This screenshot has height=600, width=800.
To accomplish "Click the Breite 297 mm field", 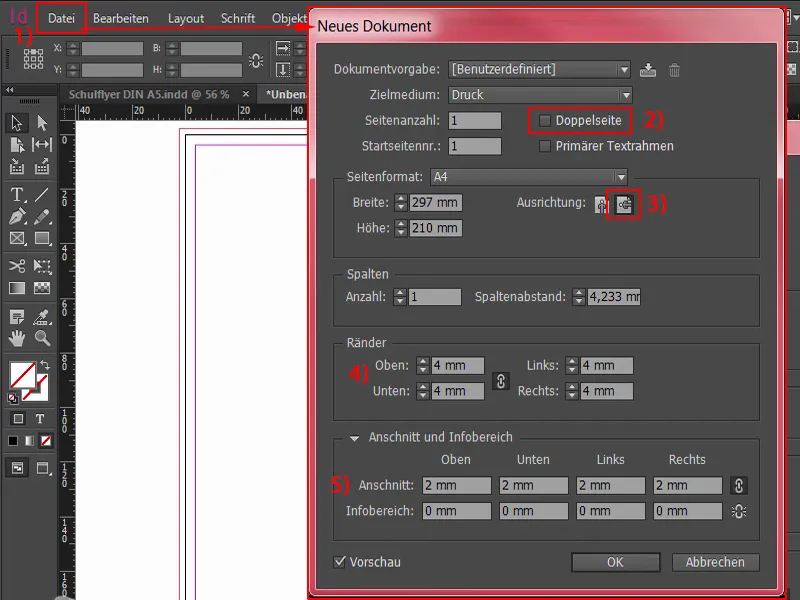I will [436, 203].
